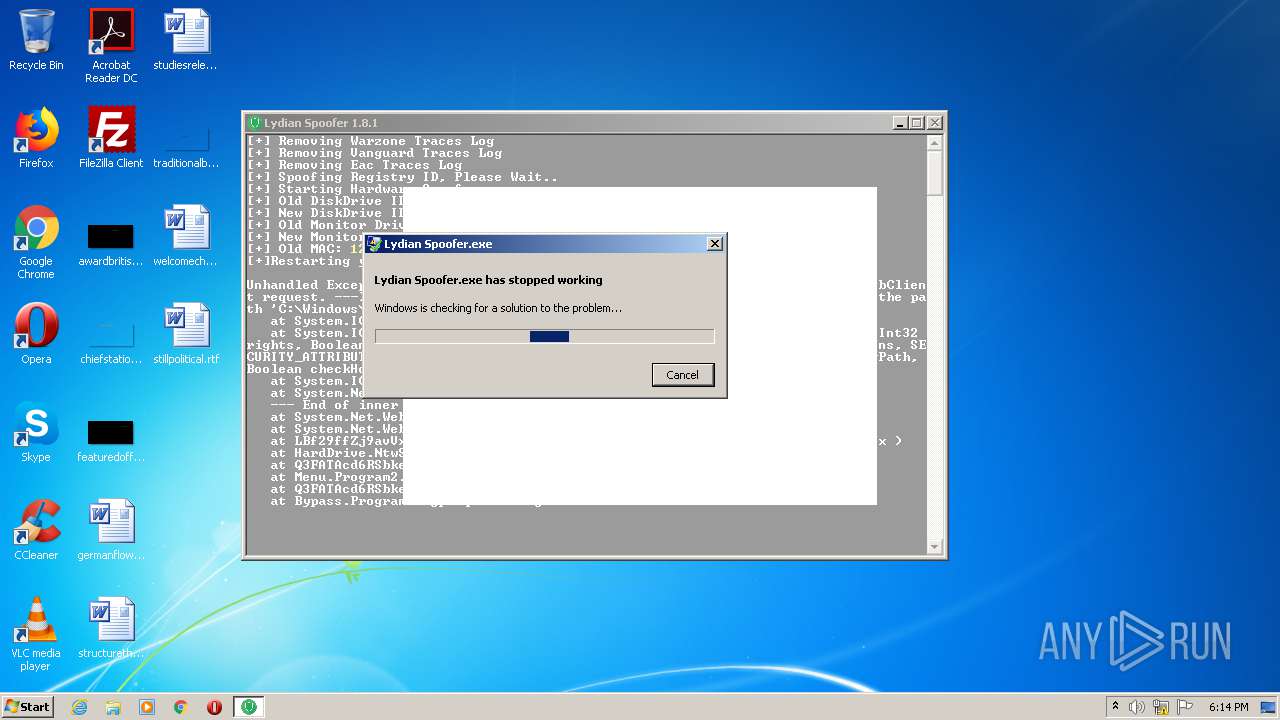This screenshot has height=720, width=1280.
Task: Click 'Windows is checking for a solution' text
Action: pos(498,308)
